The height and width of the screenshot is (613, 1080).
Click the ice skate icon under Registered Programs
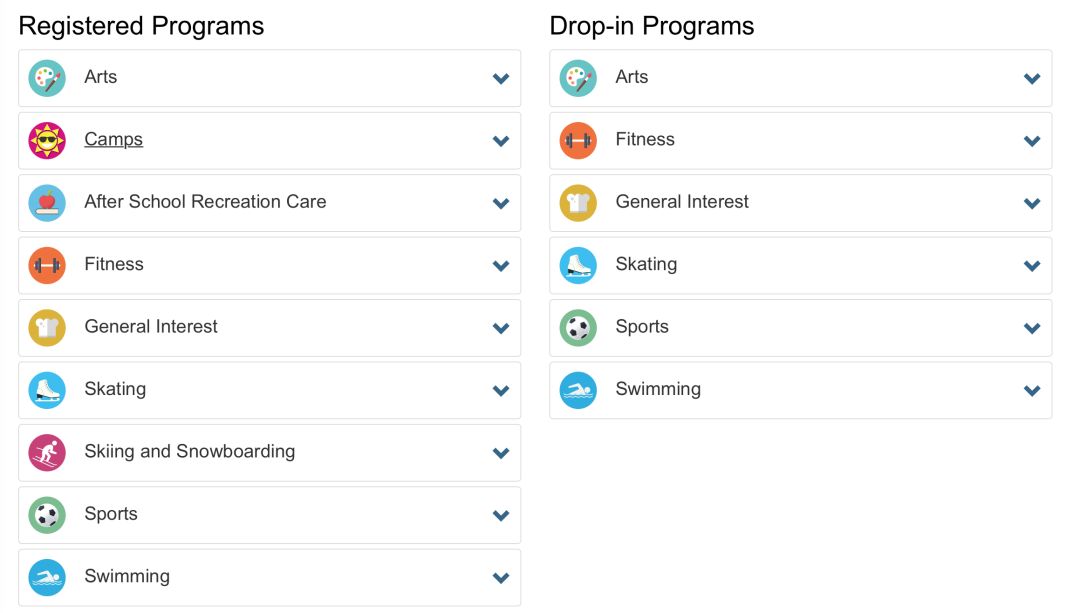point(47,391)
